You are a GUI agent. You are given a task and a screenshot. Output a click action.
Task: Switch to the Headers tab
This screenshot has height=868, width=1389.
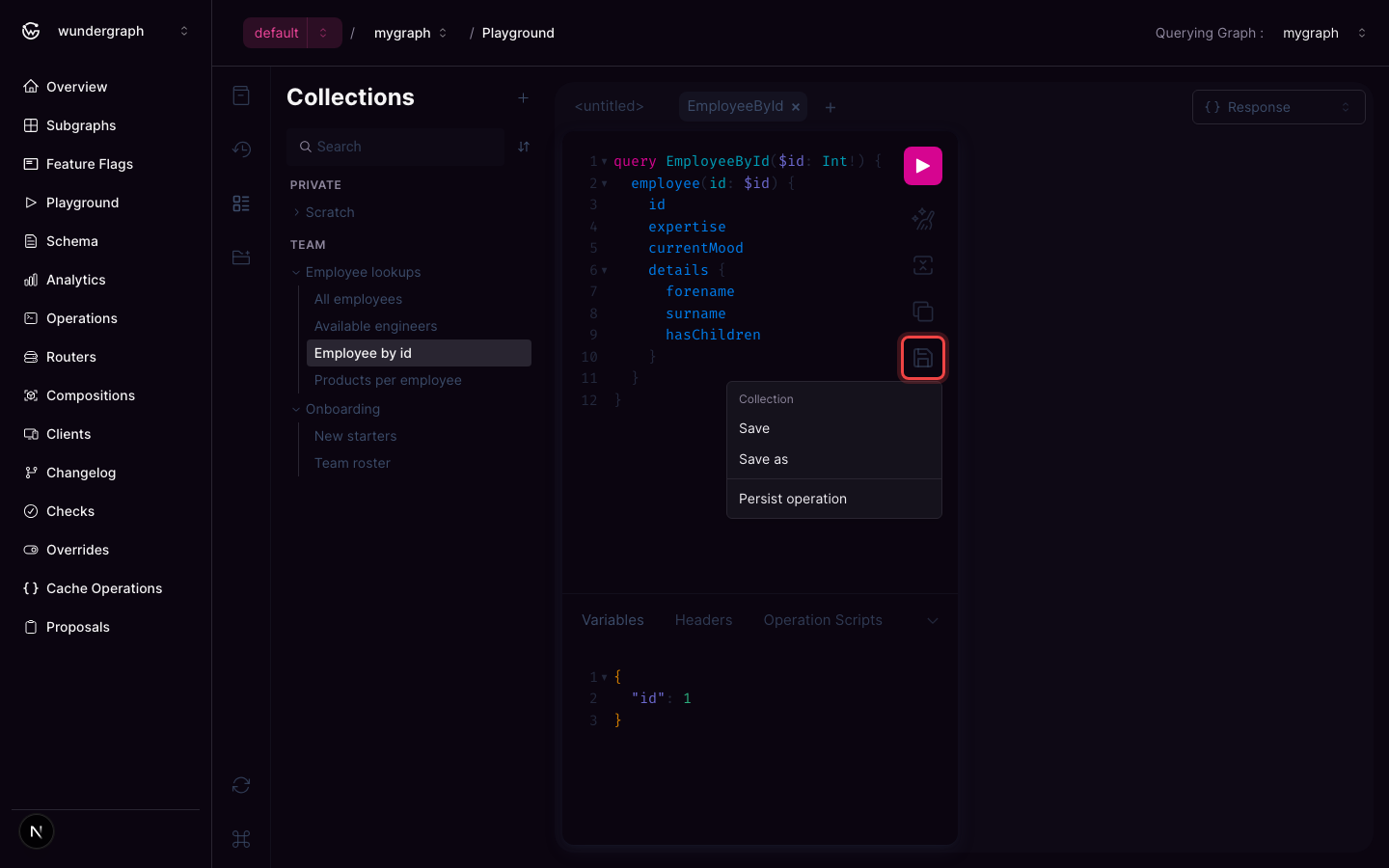pyautogui.click(x=704, y=620)
